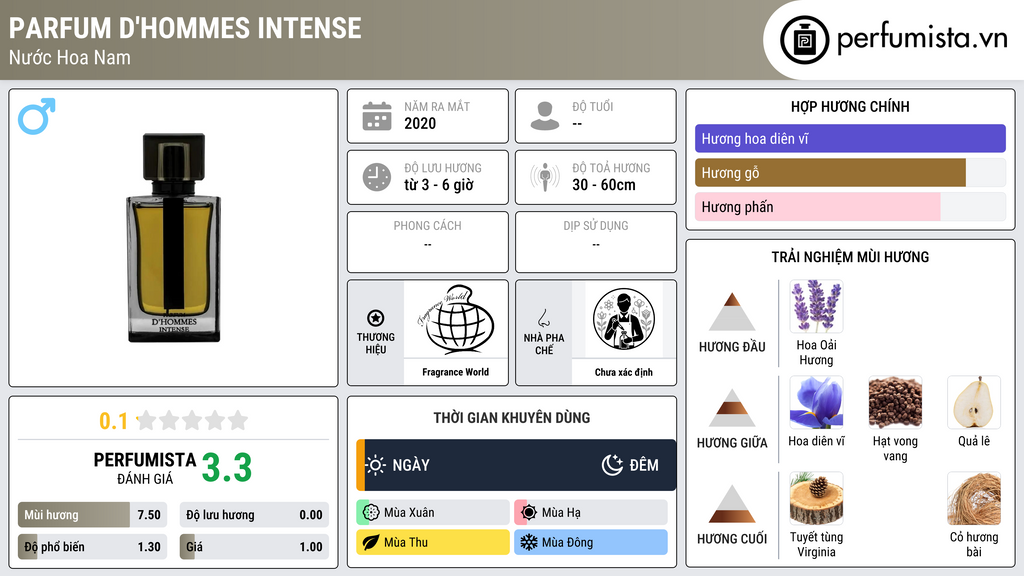Click the calendar icon beside Năm ra mắt

377,116
